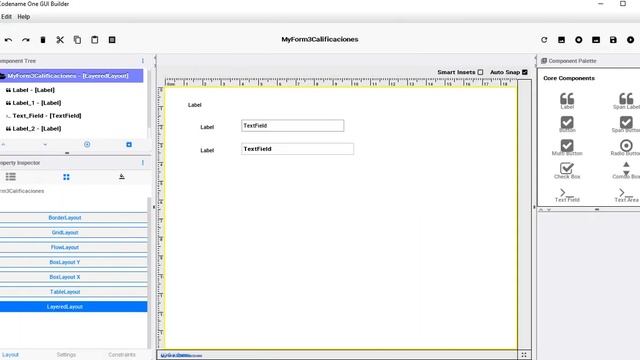Screen dimensions: 640x360
Task: Pick the Multi Button component from palette
Action: 567,147
